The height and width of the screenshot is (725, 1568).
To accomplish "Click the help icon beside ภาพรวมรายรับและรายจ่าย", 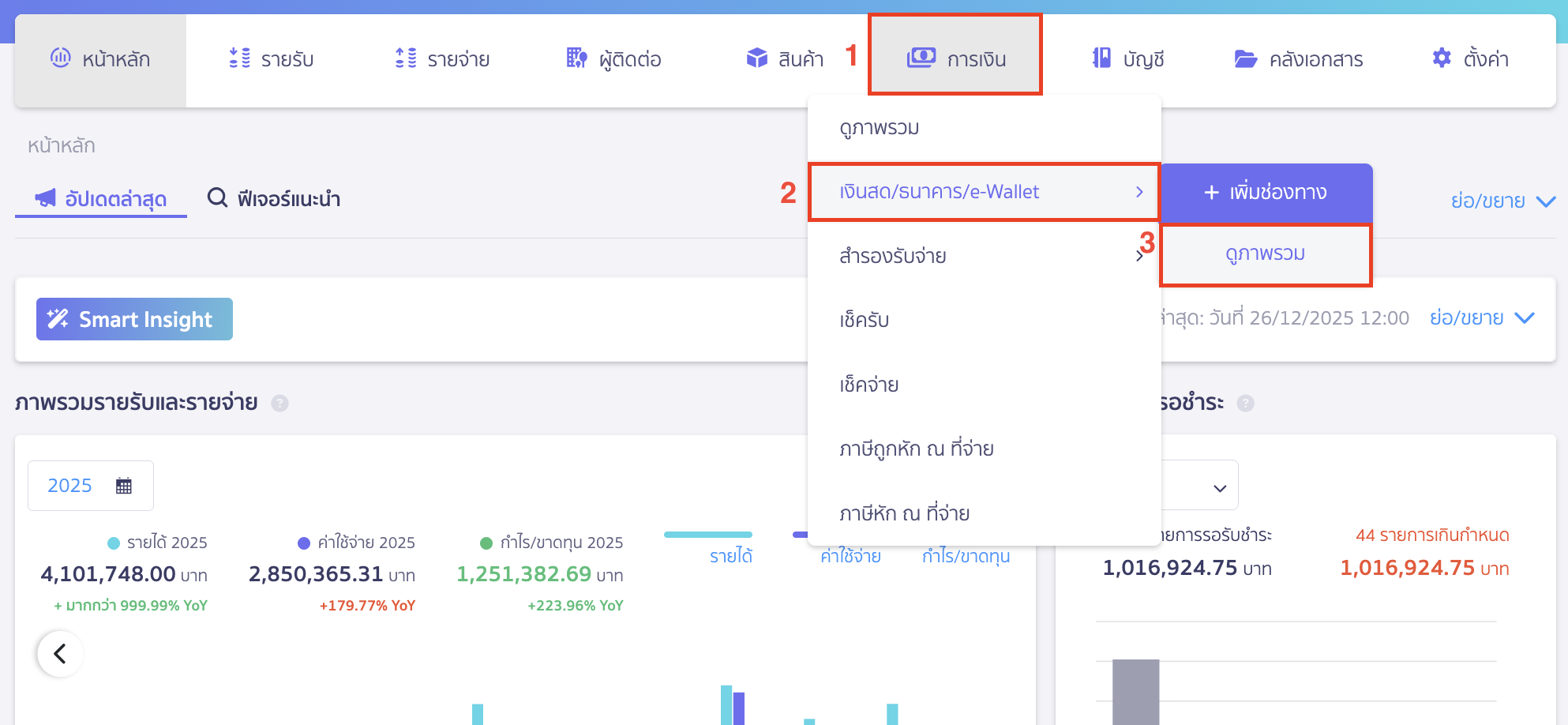I will [x=279, y=404].
